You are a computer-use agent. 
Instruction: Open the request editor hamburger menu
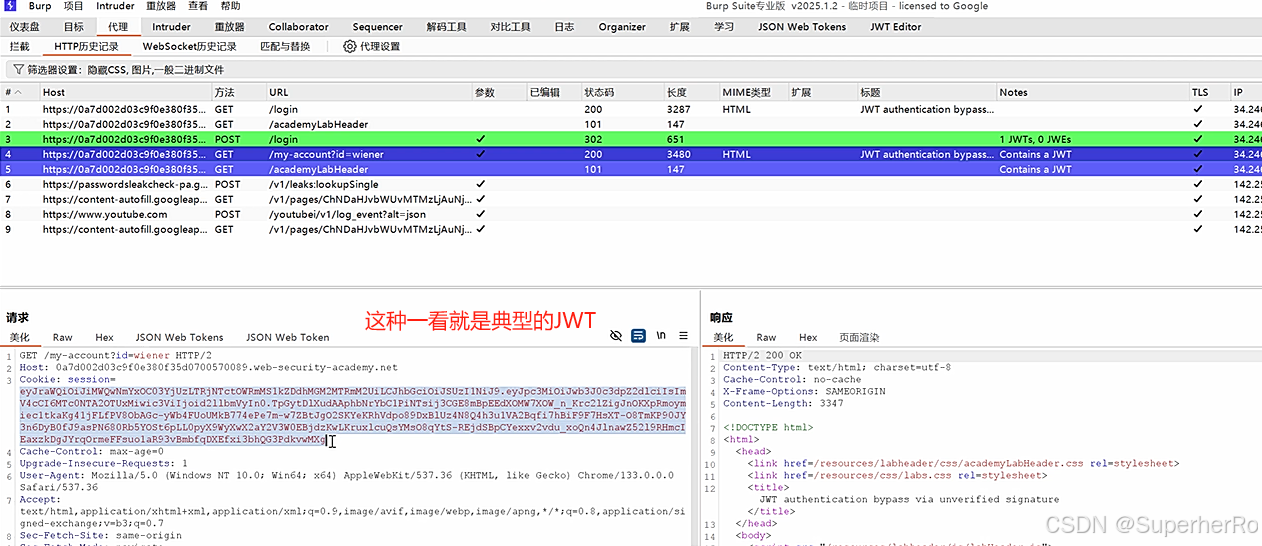click(x=684, y=336)
